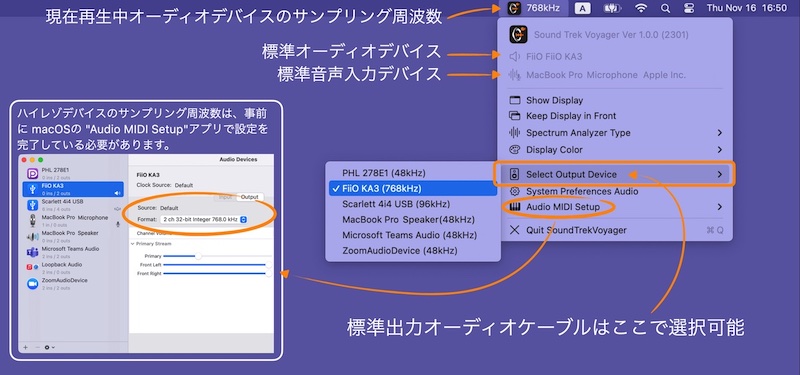Click the waveform icon beside MacBook Pro Microphone Apple Inc.
Screen dimensions: 800x375
click(x=515, y=75)
